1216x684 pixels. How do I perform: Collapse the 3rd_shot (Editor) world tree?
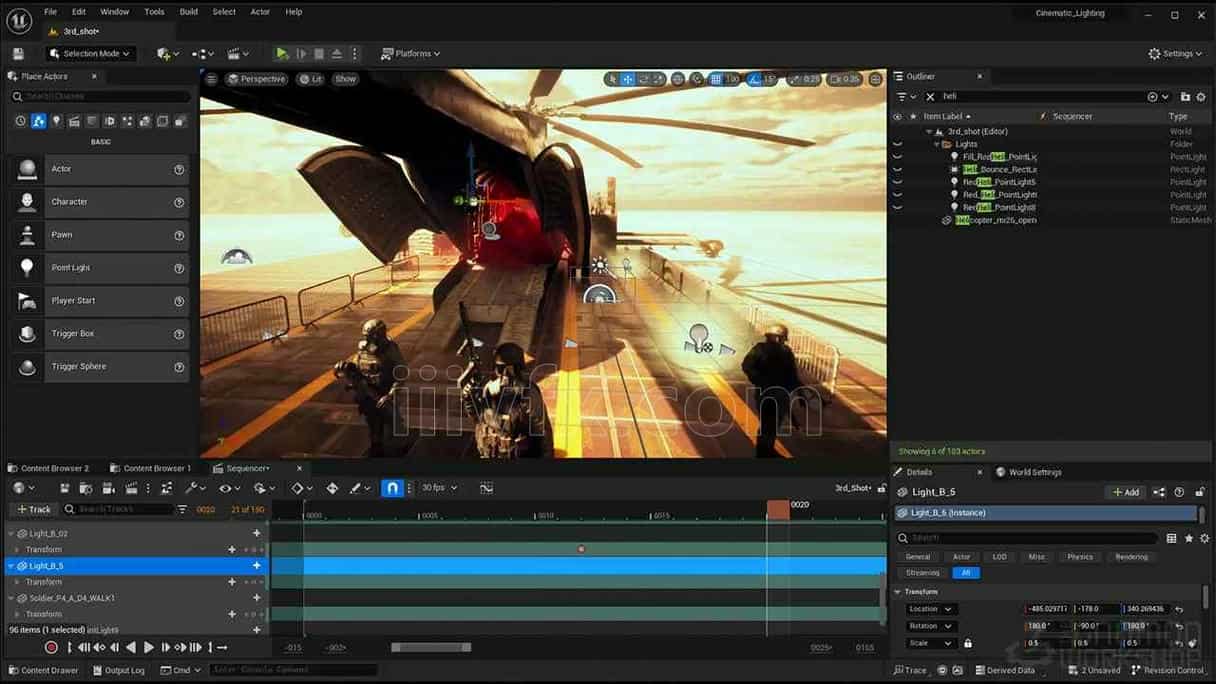(x=929, y=132)
